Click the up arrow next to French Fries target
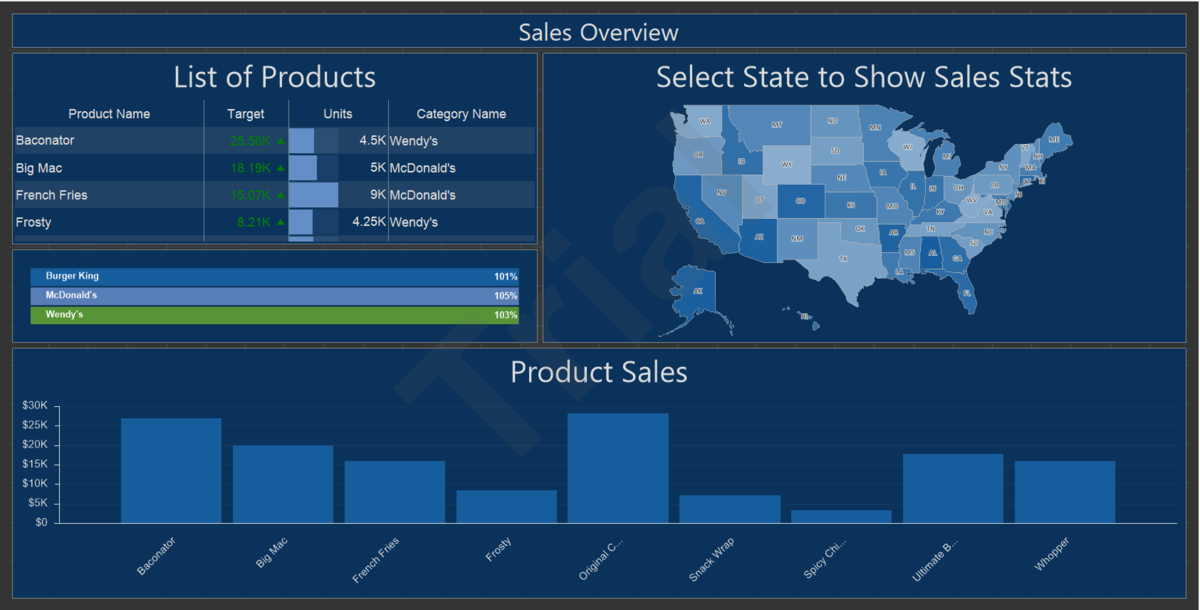The image size is (1200, 610). [280, 195]
